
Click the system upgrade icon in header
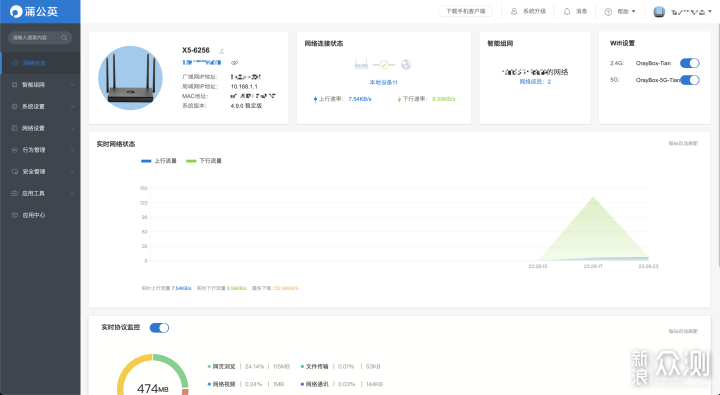coord(514,11)
